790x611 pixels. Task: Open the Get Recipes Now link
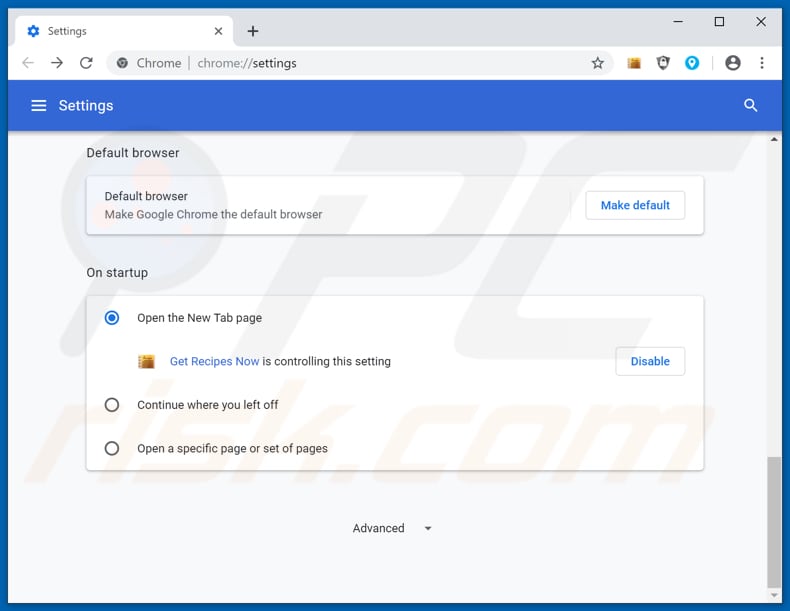[x=214, y=361]
